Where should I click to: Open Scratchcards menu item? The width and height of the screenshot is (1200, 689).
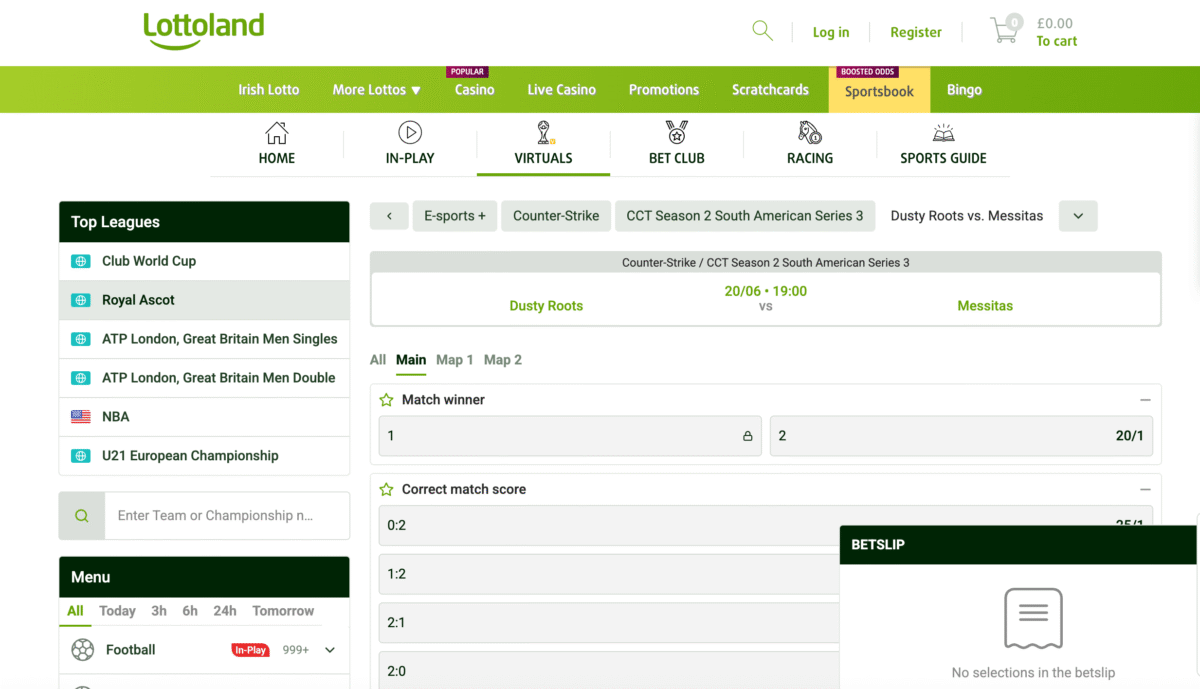770,90
